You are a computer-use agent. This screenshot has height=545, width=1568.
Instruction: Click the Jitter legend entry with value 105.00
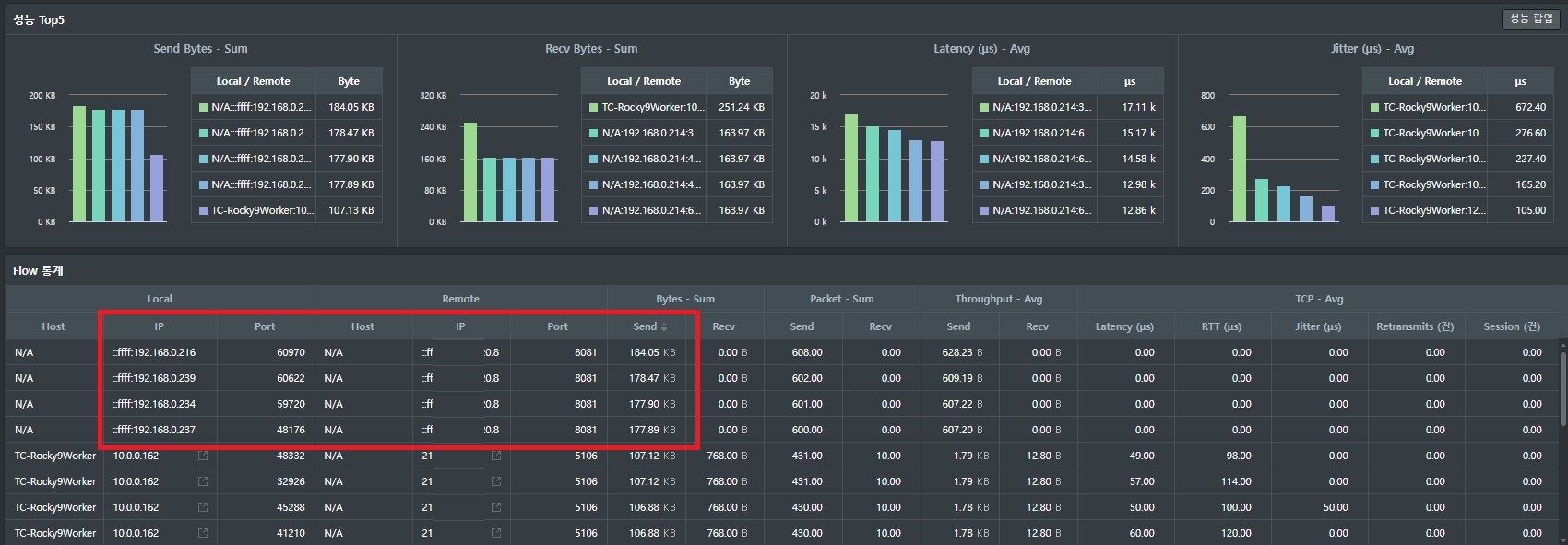point(1457,210)
